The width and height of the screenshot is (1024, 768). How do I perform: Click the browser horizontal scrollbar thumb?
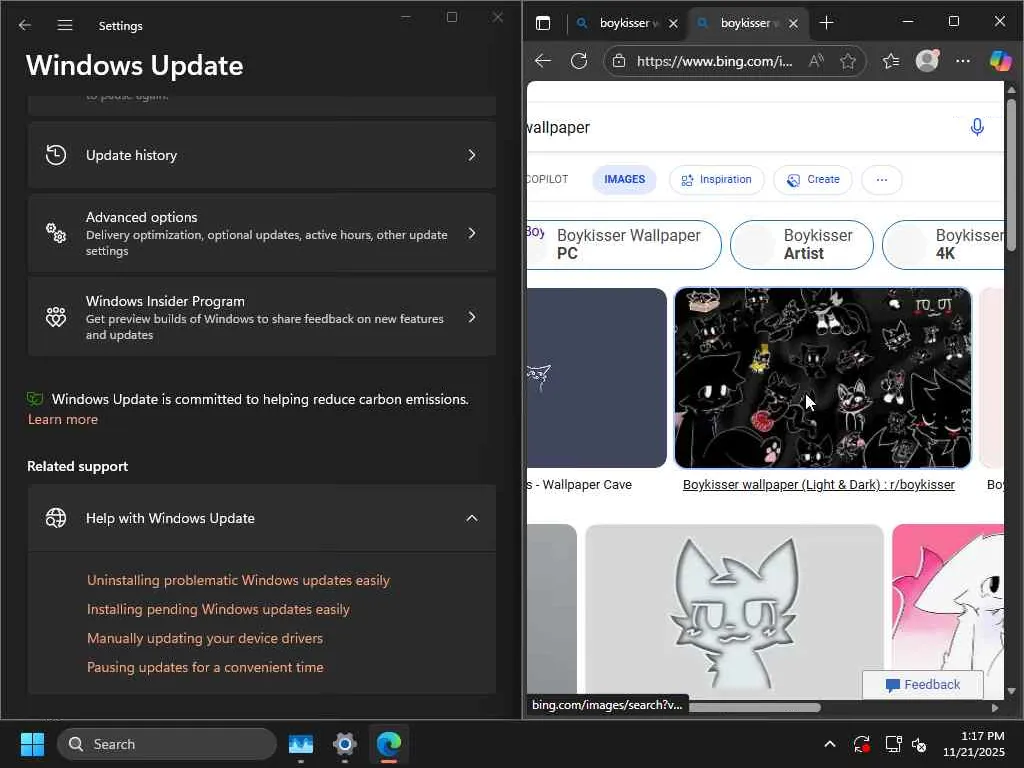[x=753, y=708]
